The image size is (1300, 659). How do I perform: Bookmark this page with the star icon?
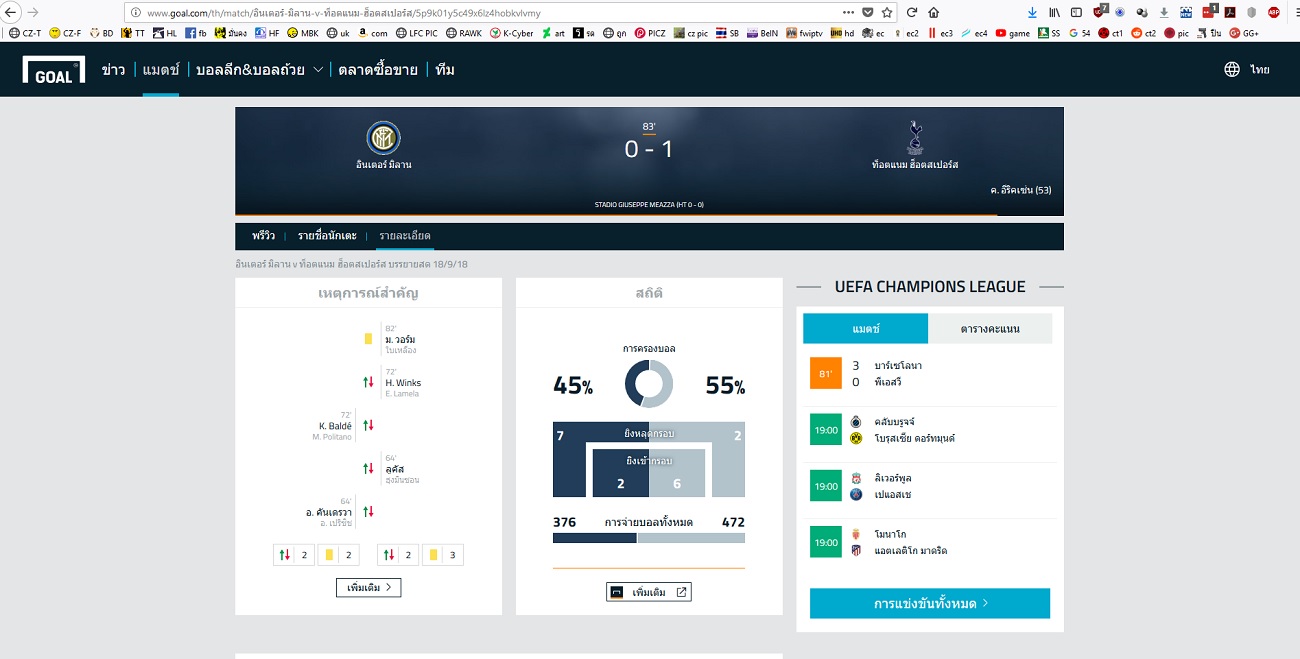886,12
